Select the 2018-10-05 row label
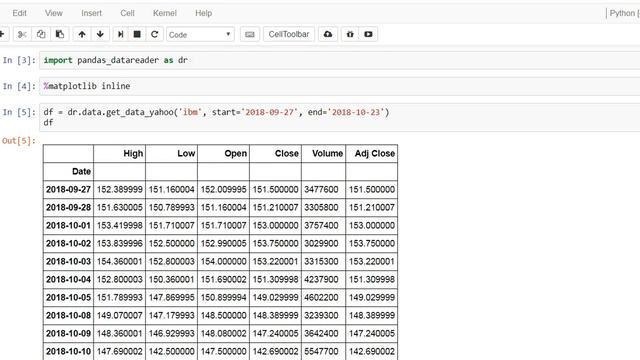This screenshot has height=360, width=640. pos(68,297)
